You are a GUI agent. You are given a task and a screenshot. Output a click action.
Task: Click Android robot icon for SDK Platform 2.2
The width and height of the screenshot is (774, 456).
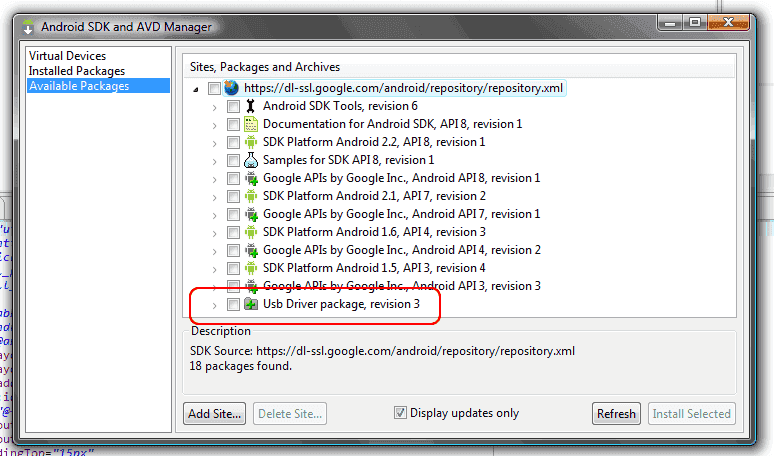click(x=251, y=142)
